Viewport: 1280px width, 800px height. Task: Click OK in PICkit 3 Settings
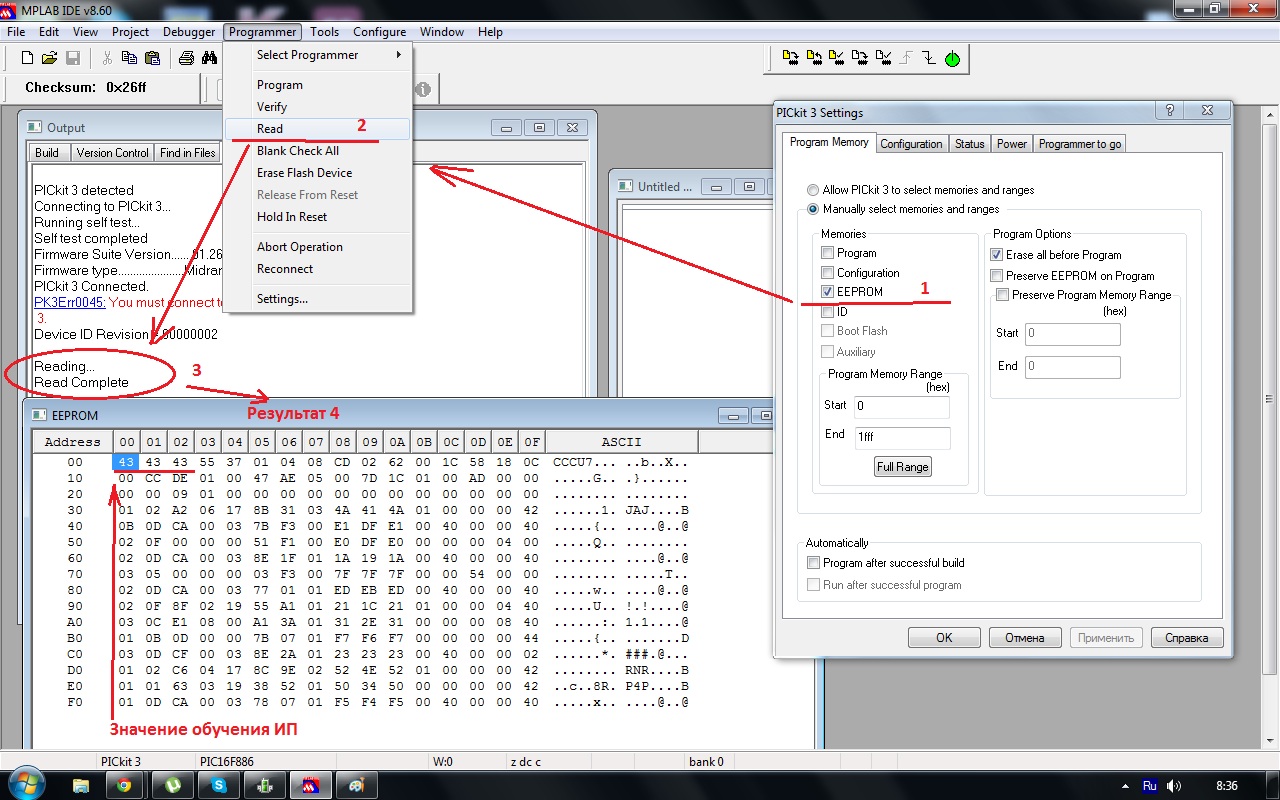[x=944, y=638]
